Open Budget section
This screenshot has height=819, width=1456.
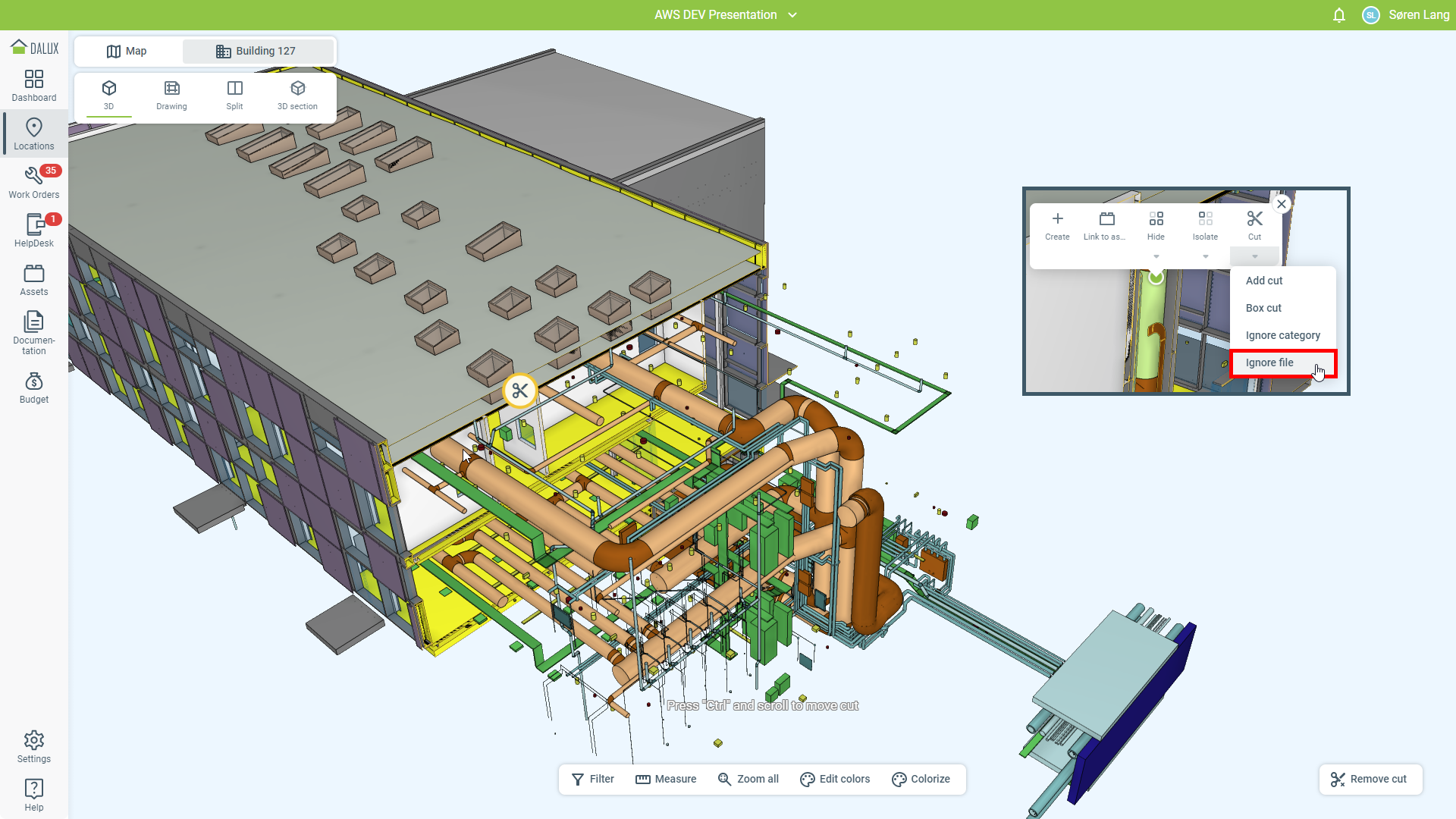tap(34, 388)
